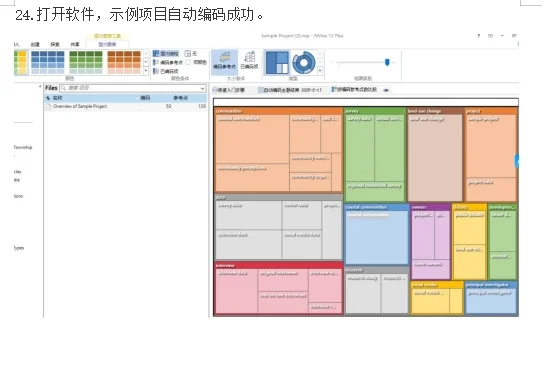The image size is (550, 385).
Task: Click the icon on 按编码参考点数比较 document tab
Action: (334, 90)
